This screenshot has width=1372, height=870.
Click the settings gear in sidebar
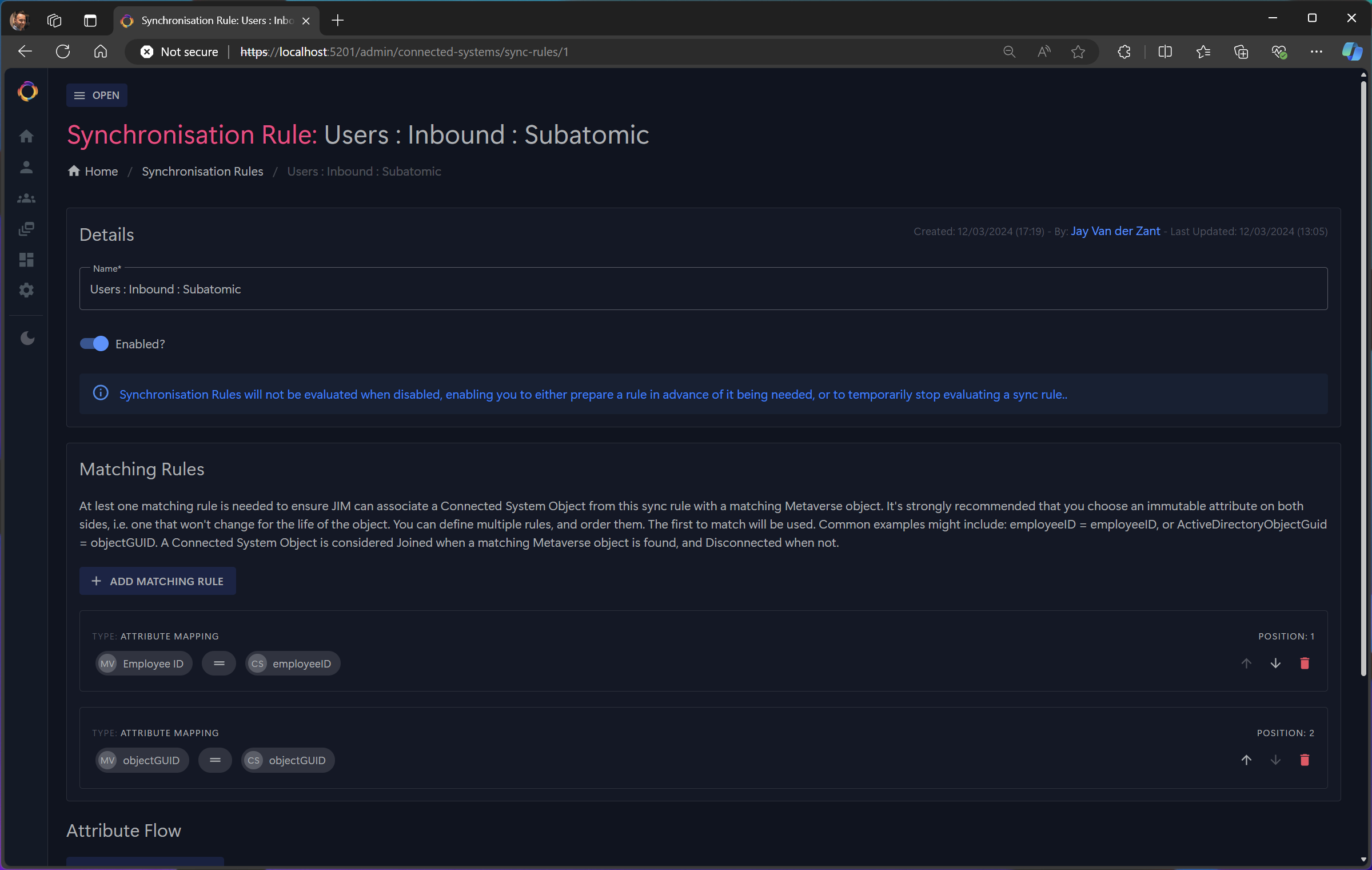pyautogui.click(x=26, y=291)
